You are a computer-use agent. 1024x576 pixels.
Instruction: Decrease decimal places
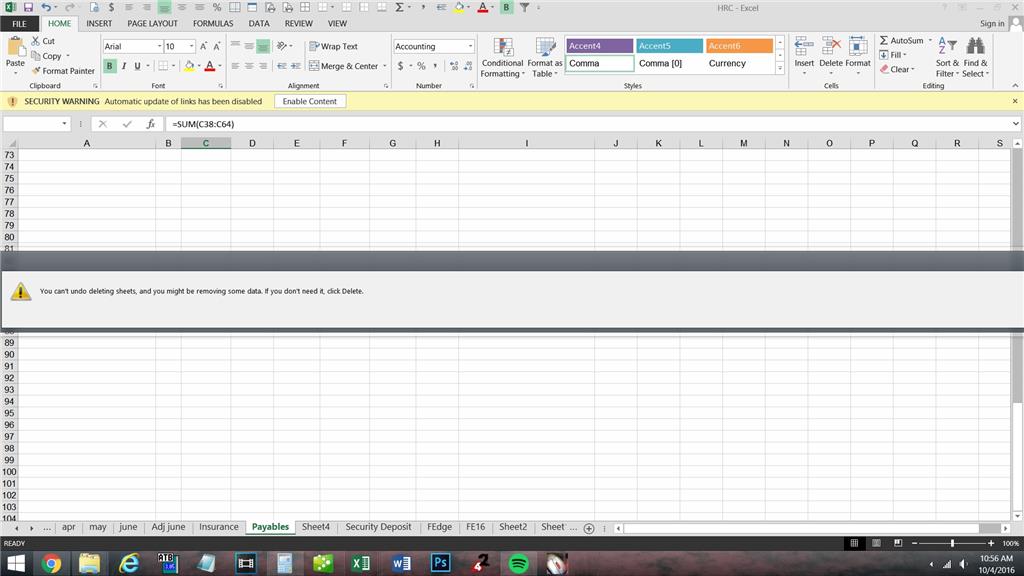[x=468, y=66]
